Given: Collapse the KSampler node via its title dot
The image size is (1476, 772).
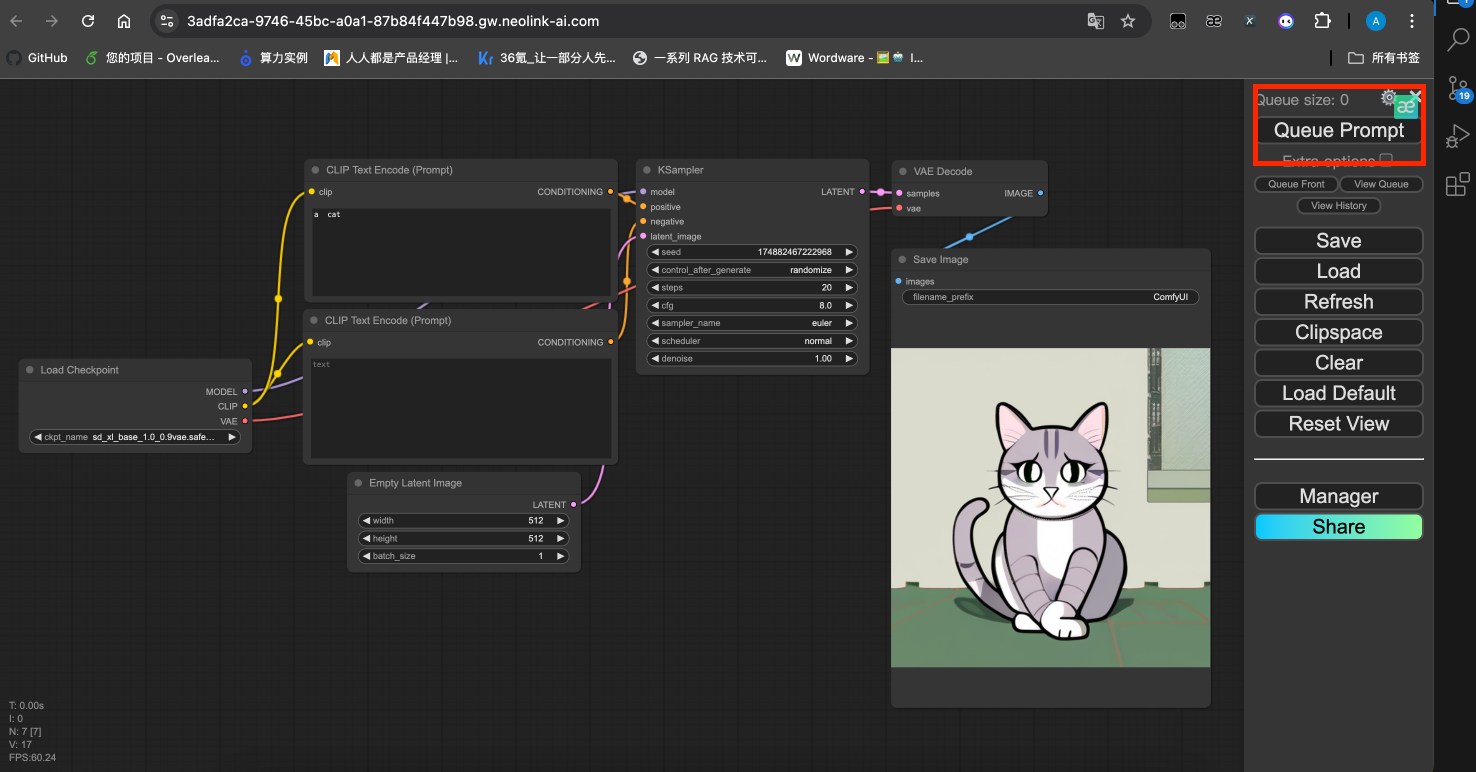Looking at the screenshot, I should (x=647, y=170).
